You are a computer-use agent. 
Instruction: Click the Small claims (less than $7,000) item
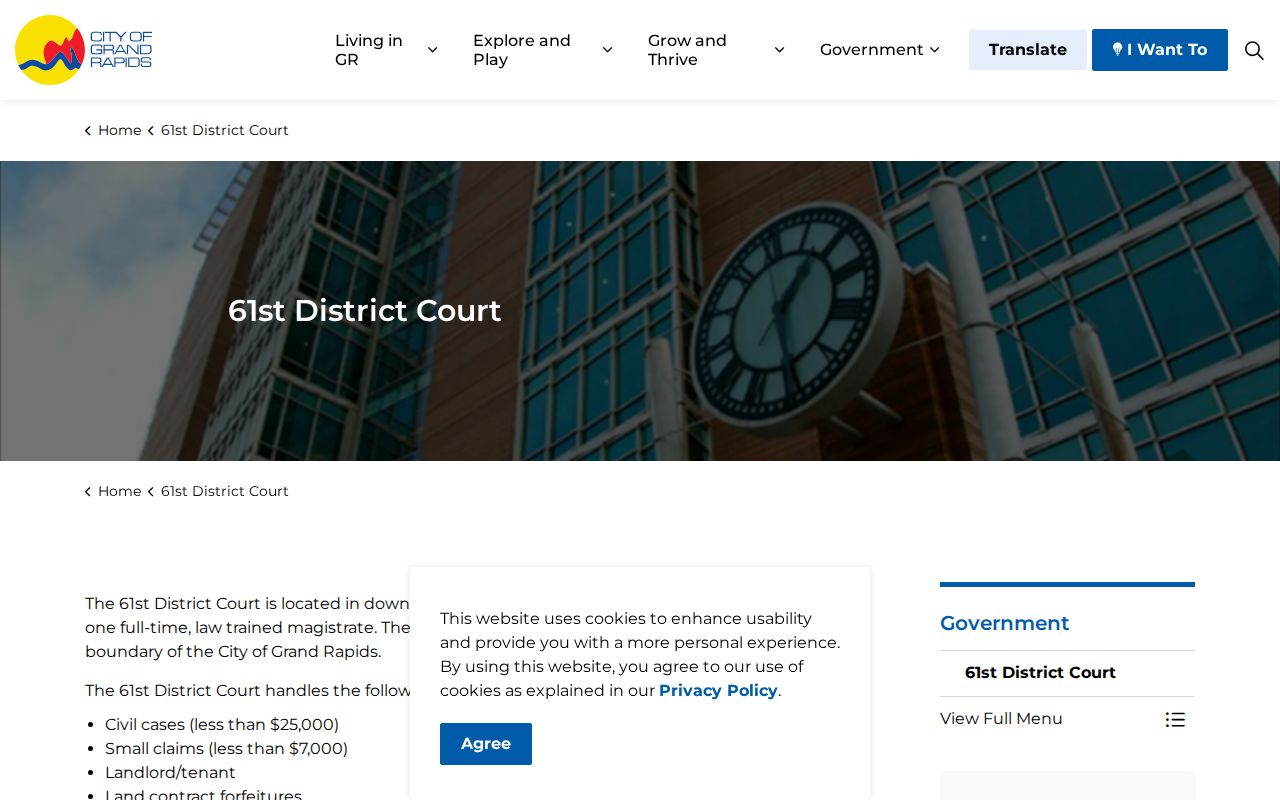point(226,748)
